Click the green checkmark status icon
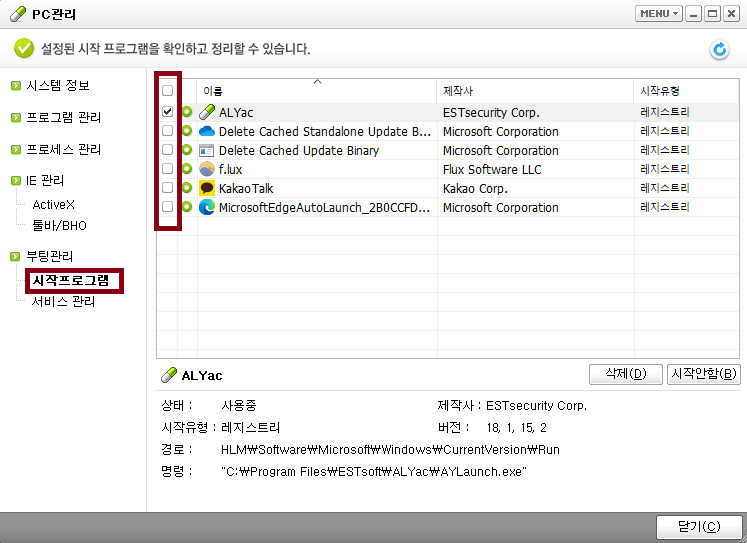Viewport: 747px width, 543px height. coord(24,49)
